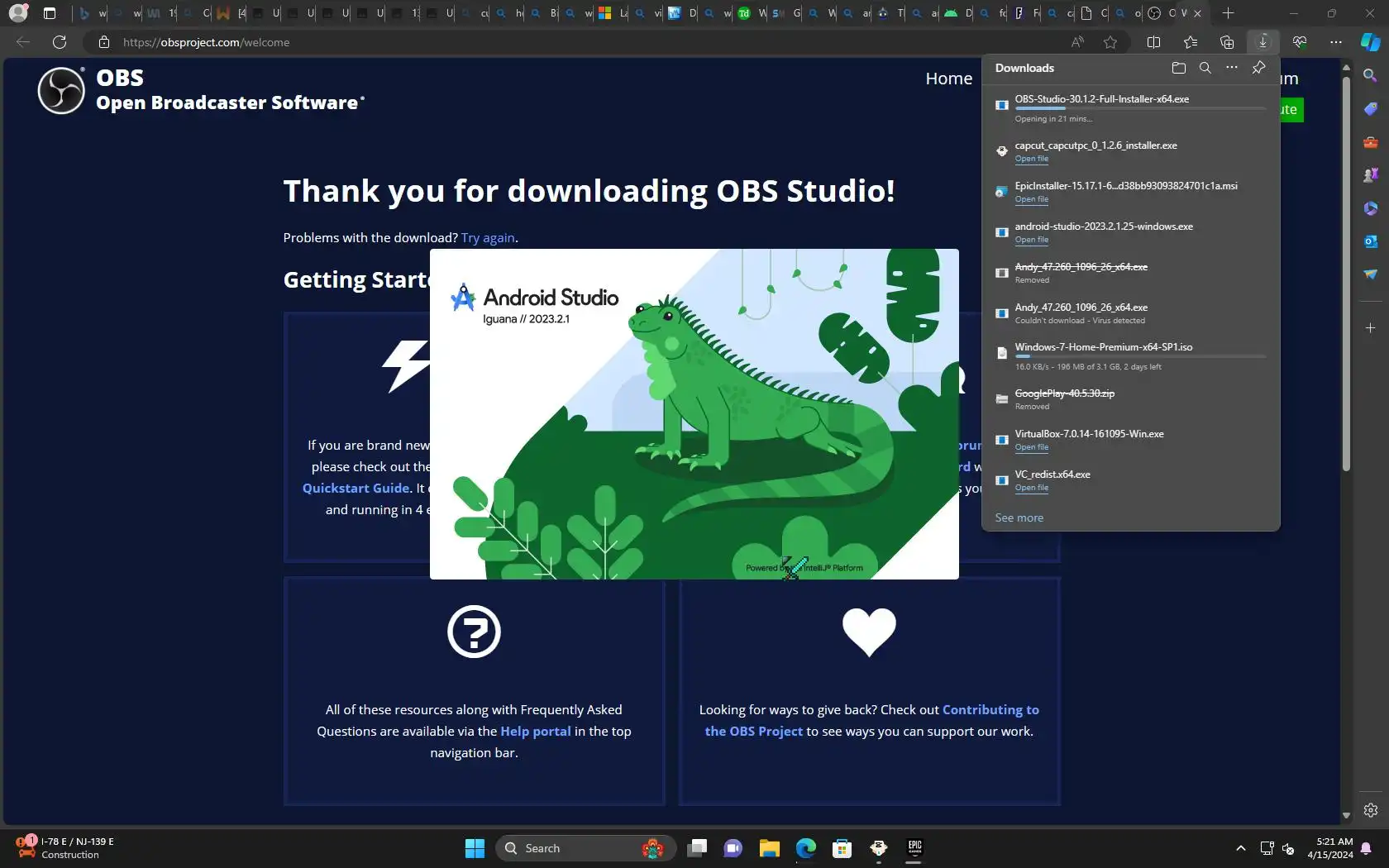
Task: Open split screen view
Action: tap(1154, 42)
